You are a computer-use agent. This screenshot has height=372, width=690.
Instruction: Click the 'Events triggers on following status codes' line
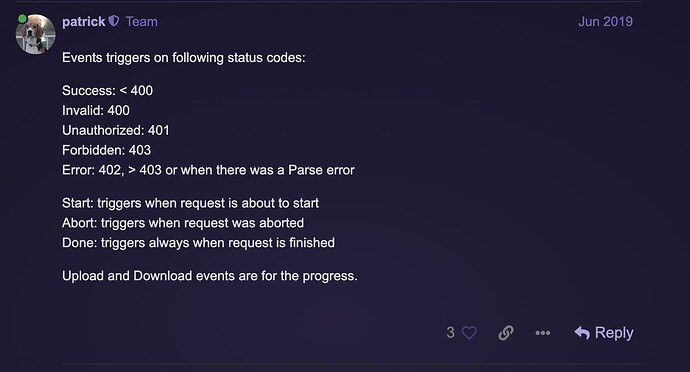184,58
